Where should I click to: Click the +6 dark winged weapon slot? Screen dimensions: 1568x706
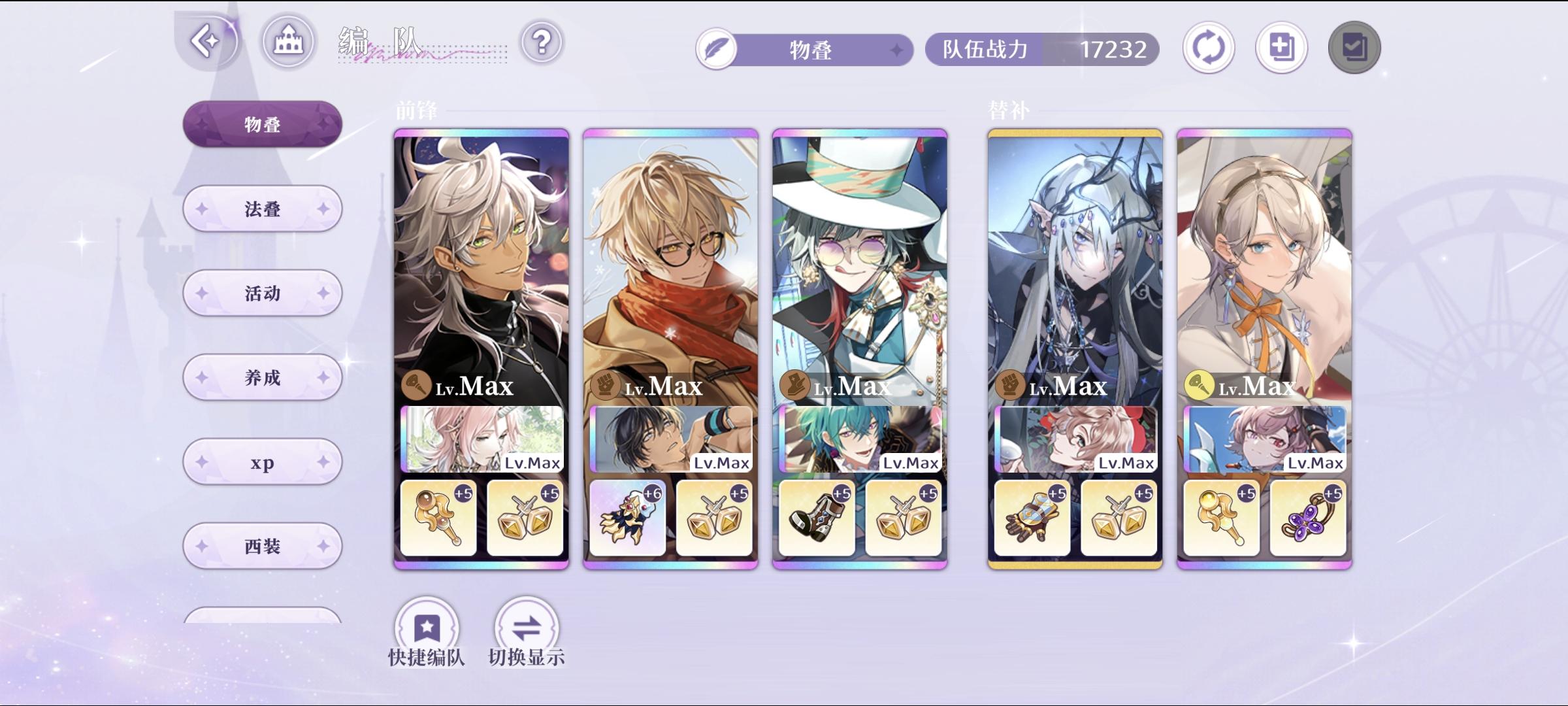[627, 518]
